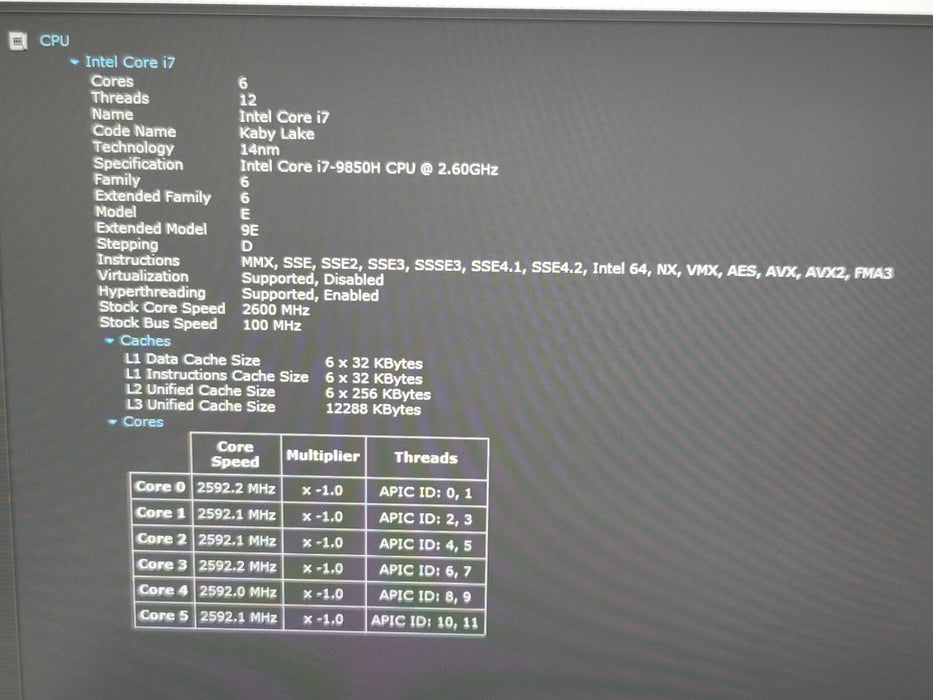Select the Core 5 row header

click(x=164, y=615)
